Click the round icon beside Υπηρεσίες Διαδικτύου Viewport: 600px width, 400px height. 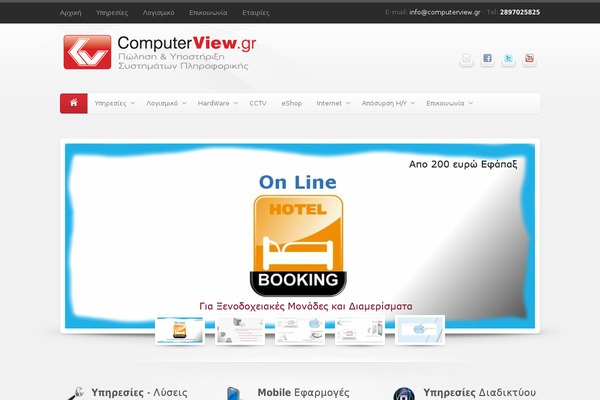[x=404, y=394]
